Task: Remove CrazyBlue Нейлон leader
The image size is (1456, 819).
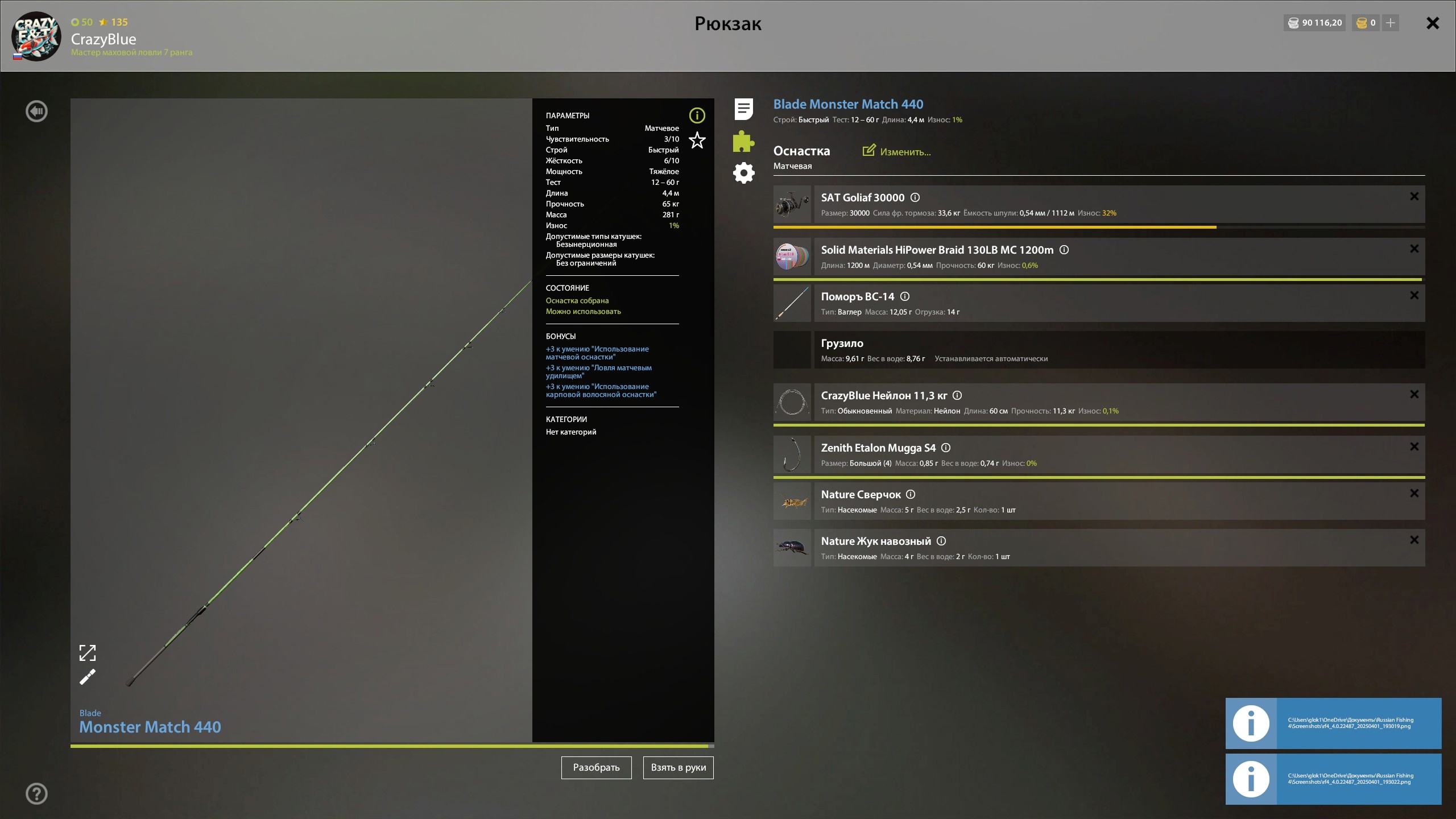Action: click(x=1414, y=394)
